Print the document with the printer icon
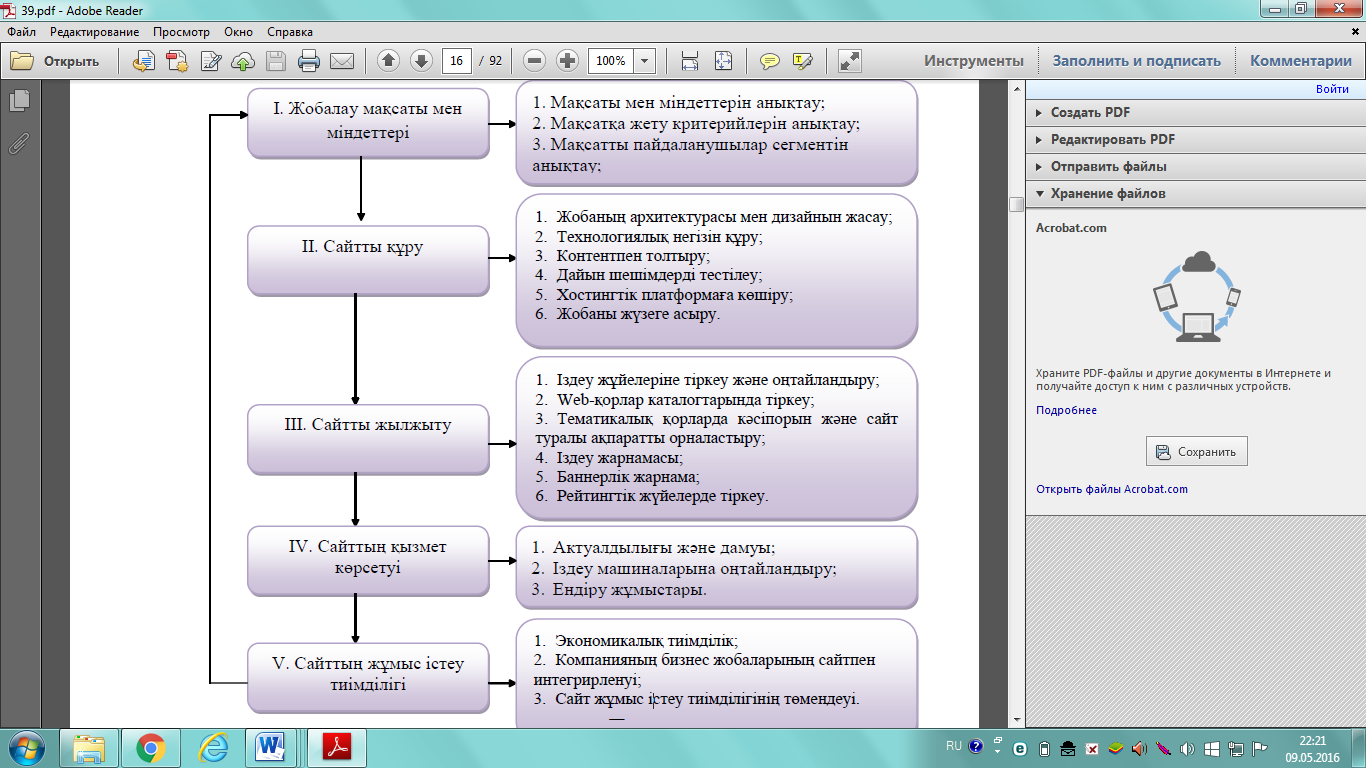This screenshot has width=1366, height=768. 309,61
